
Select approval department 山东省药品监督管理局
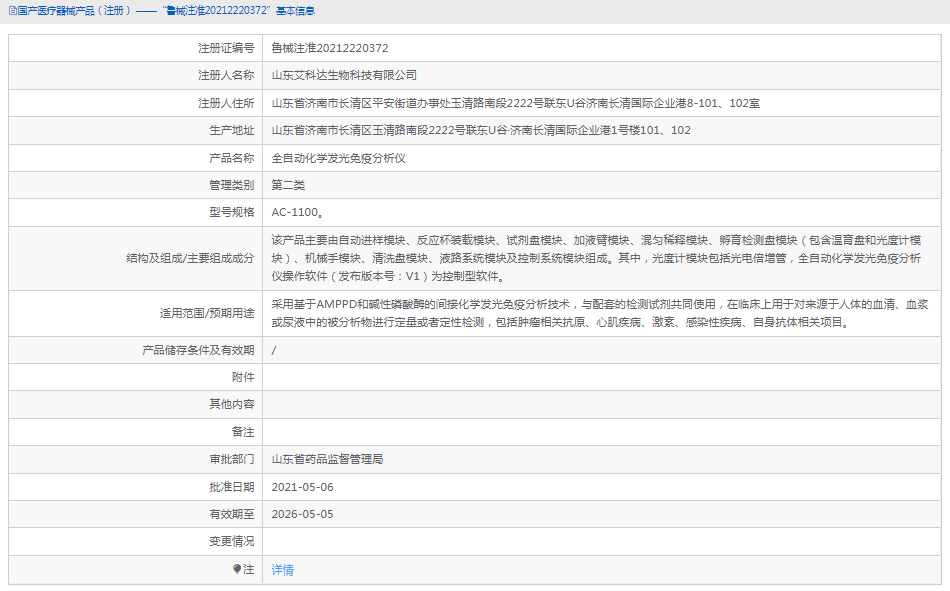327,459
